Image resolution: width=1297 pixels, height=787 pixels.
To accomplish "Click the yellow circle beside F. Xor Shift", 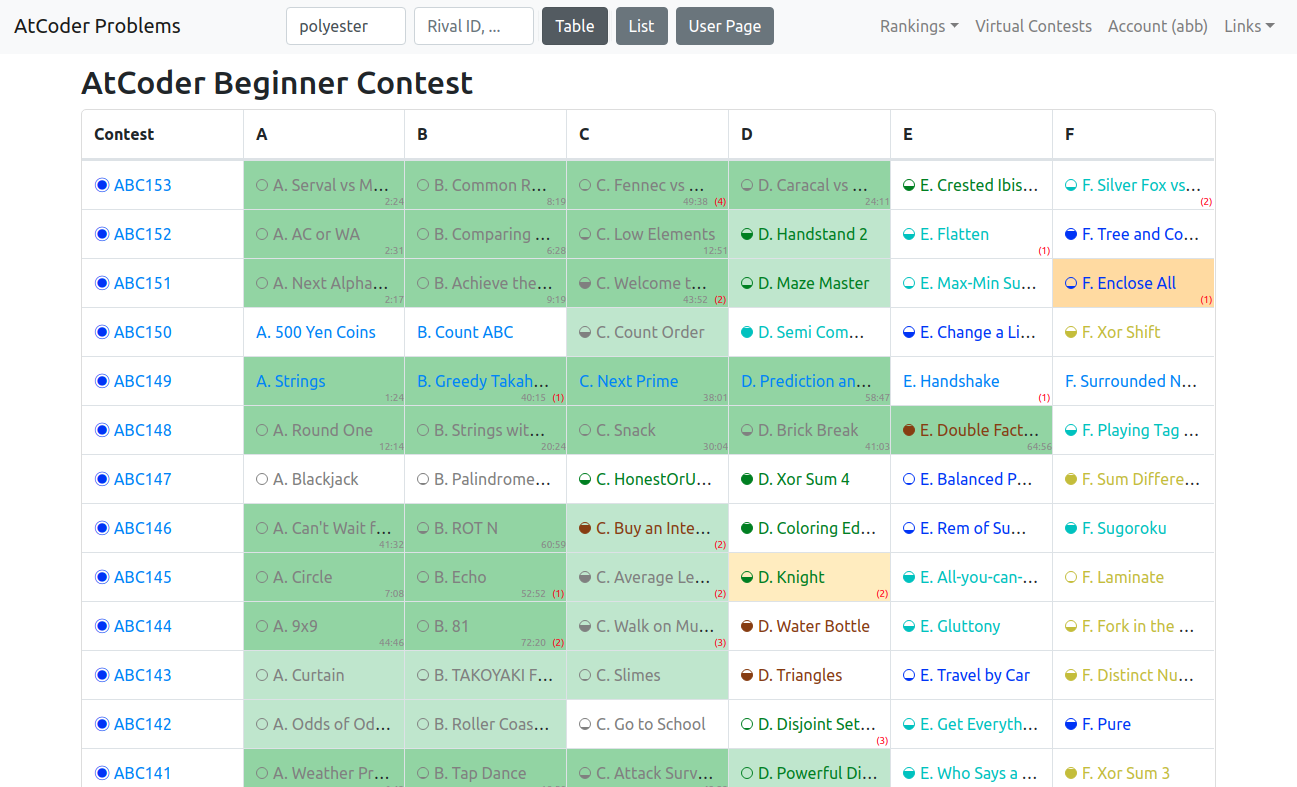I will (1071, 332).
